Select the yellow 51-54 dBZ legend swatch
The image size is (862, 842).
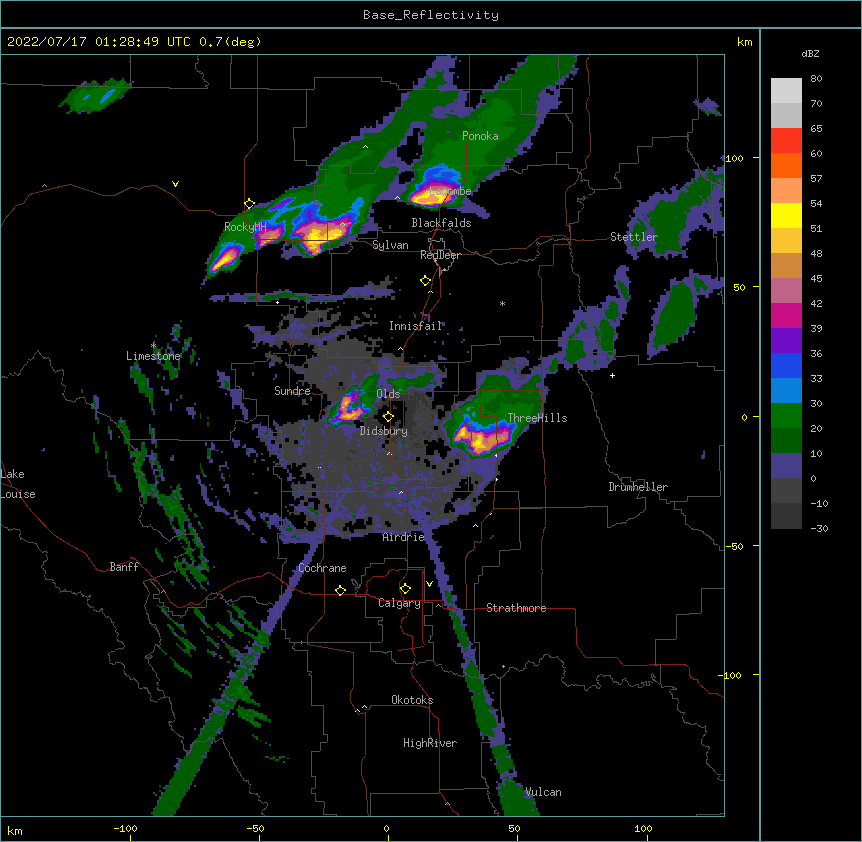[x=786, y=215]
